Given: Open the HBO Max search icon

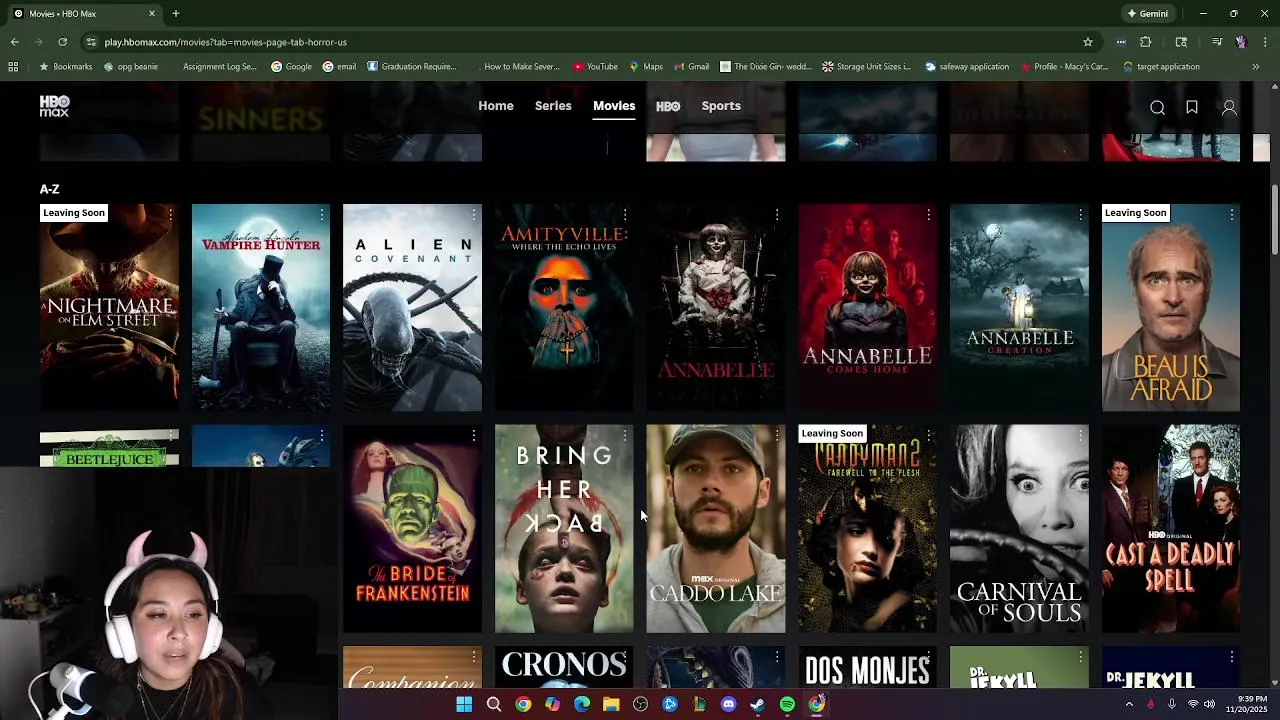Looking at the screenshot, I should [x=1157, y=107].
